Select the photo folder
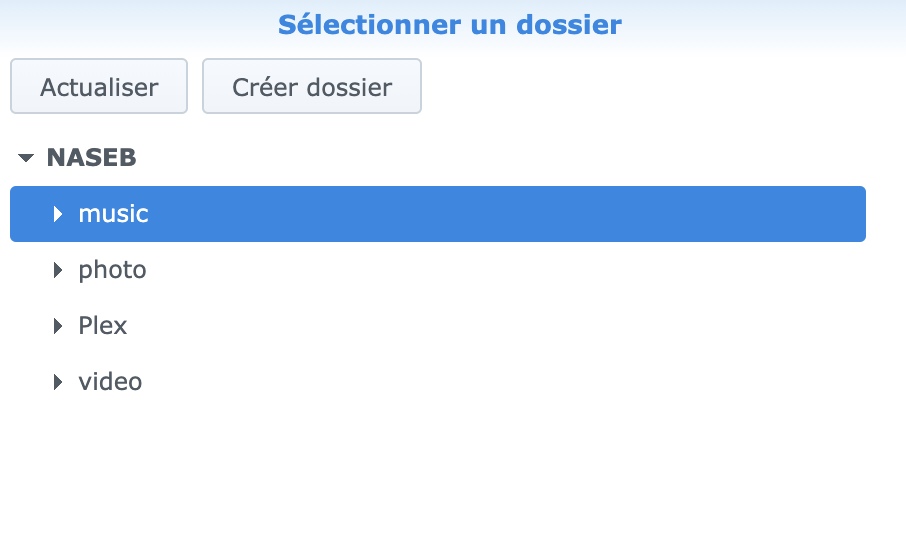Image resolution: width=906 pixels, height=540 pixels. (112, 270)
